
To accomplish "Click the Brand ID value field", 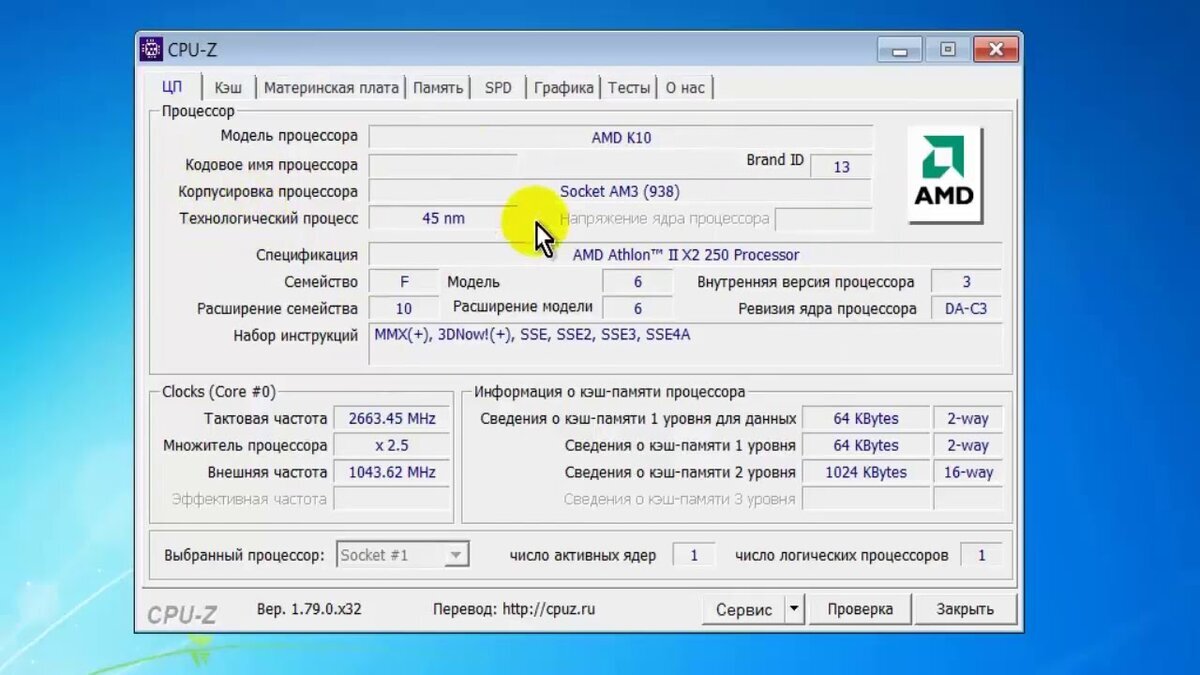I will pyautogui.click(x=841, y=166).
